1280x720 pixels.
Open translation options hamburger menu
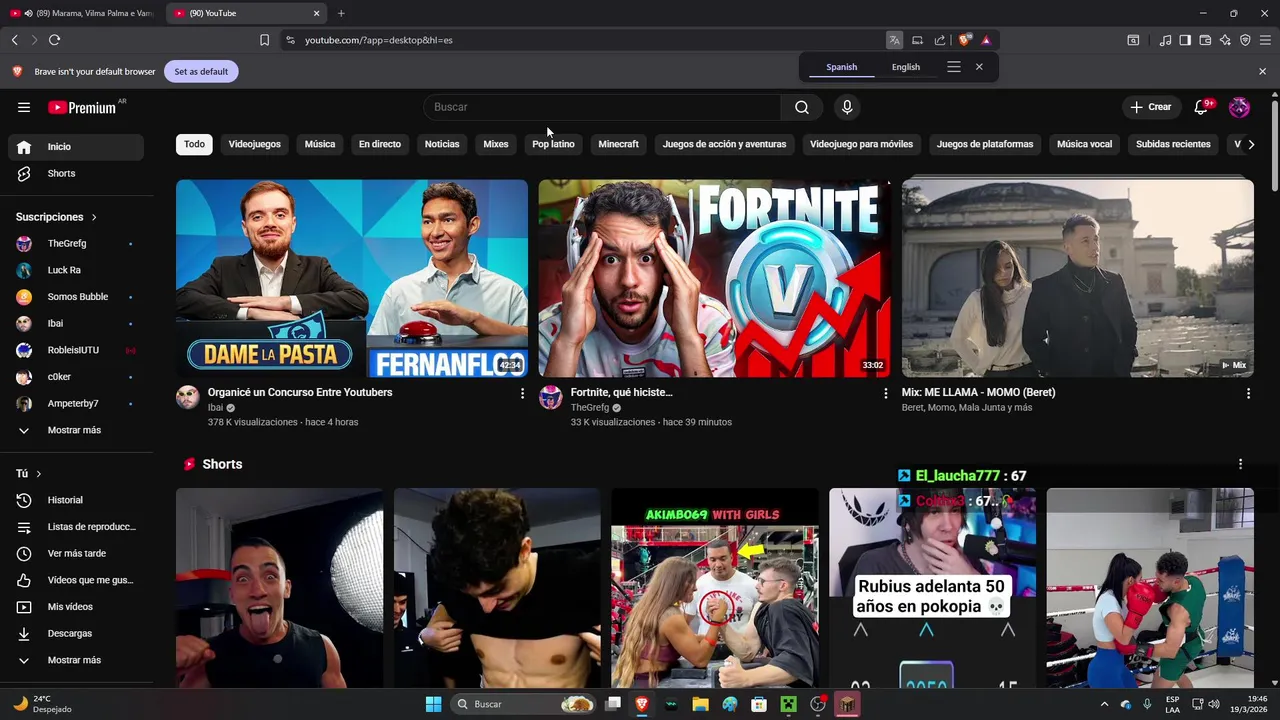tap(953, 67)
